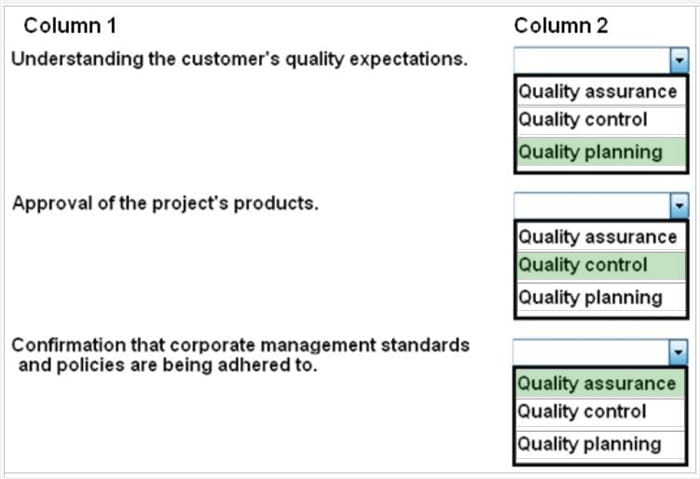Viewport: 700px width, 479px height.
Task: Select Quality control in the first dropdown list
Action: (600, 120)
